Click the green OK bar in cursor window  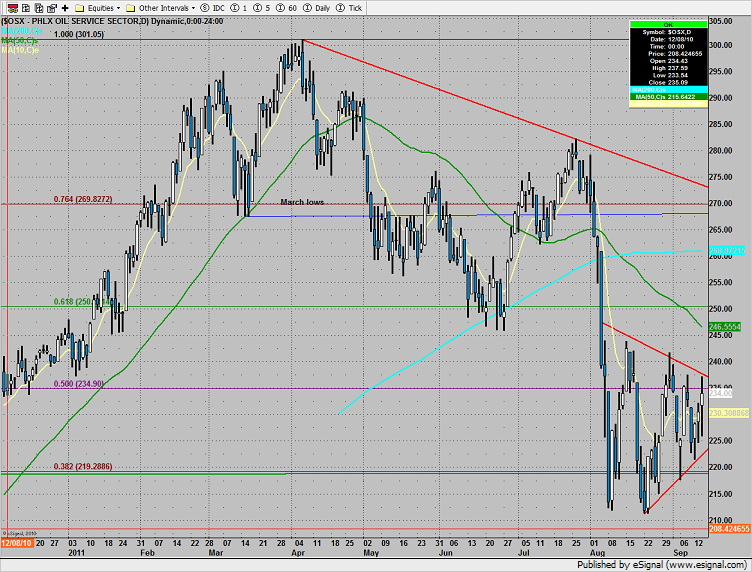[x=668, y=24]
